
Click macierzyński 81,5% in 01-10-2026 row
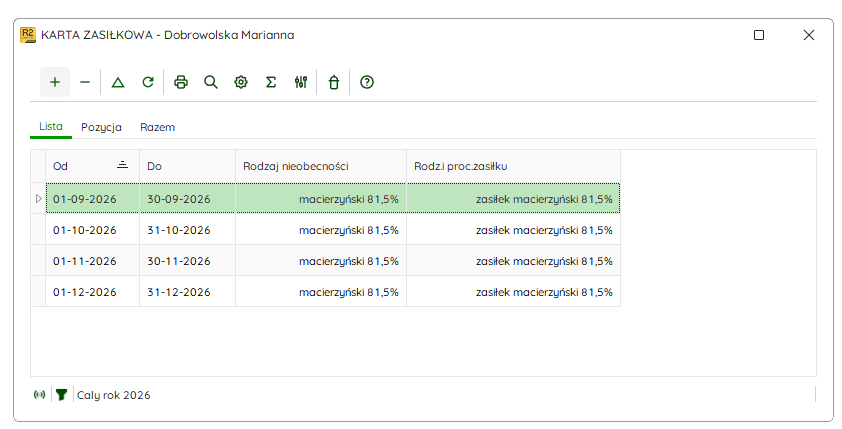pos(321,230)
